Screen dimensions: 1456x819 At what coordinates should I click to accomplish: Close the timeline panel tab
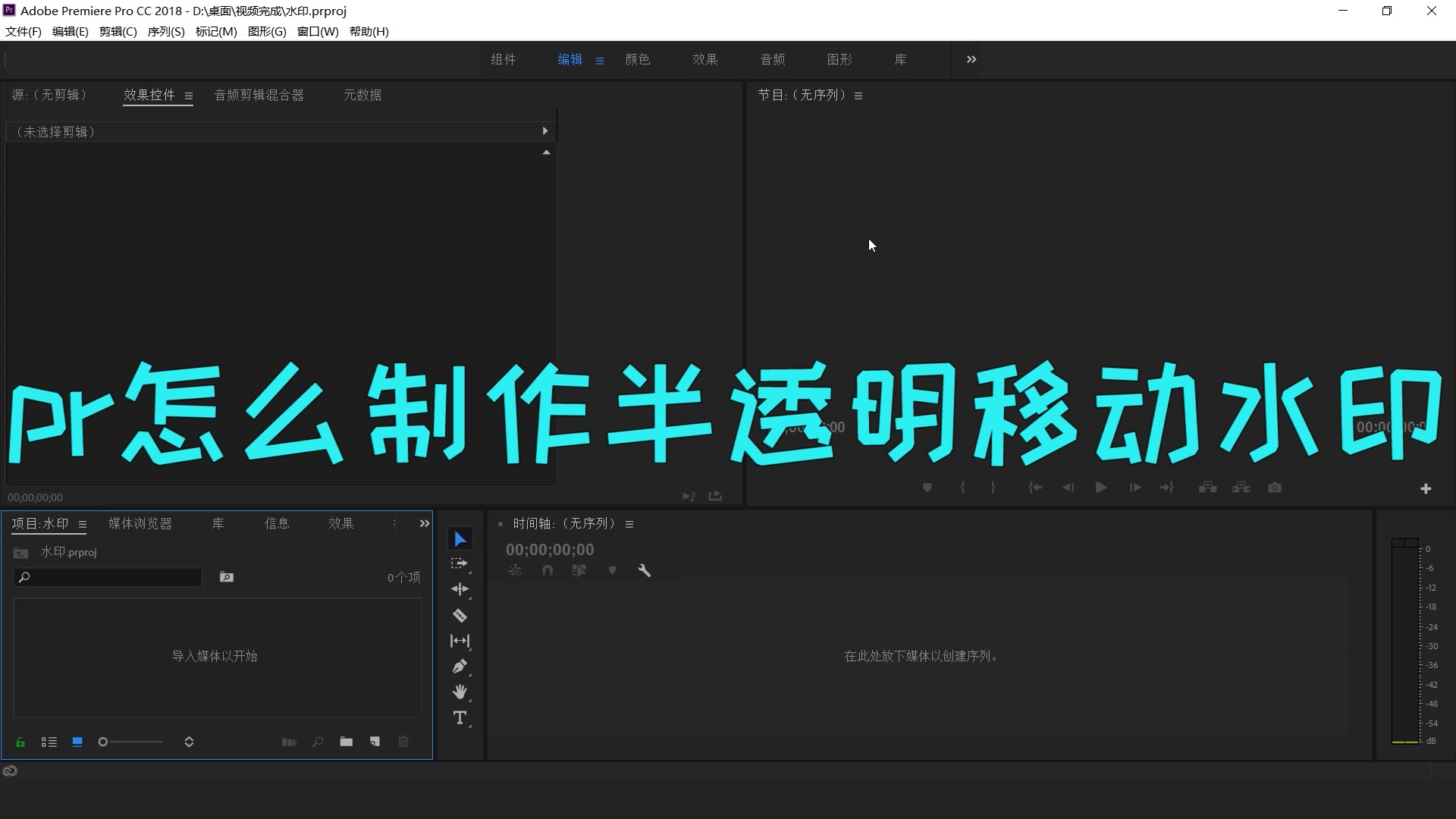click(500, 524)
